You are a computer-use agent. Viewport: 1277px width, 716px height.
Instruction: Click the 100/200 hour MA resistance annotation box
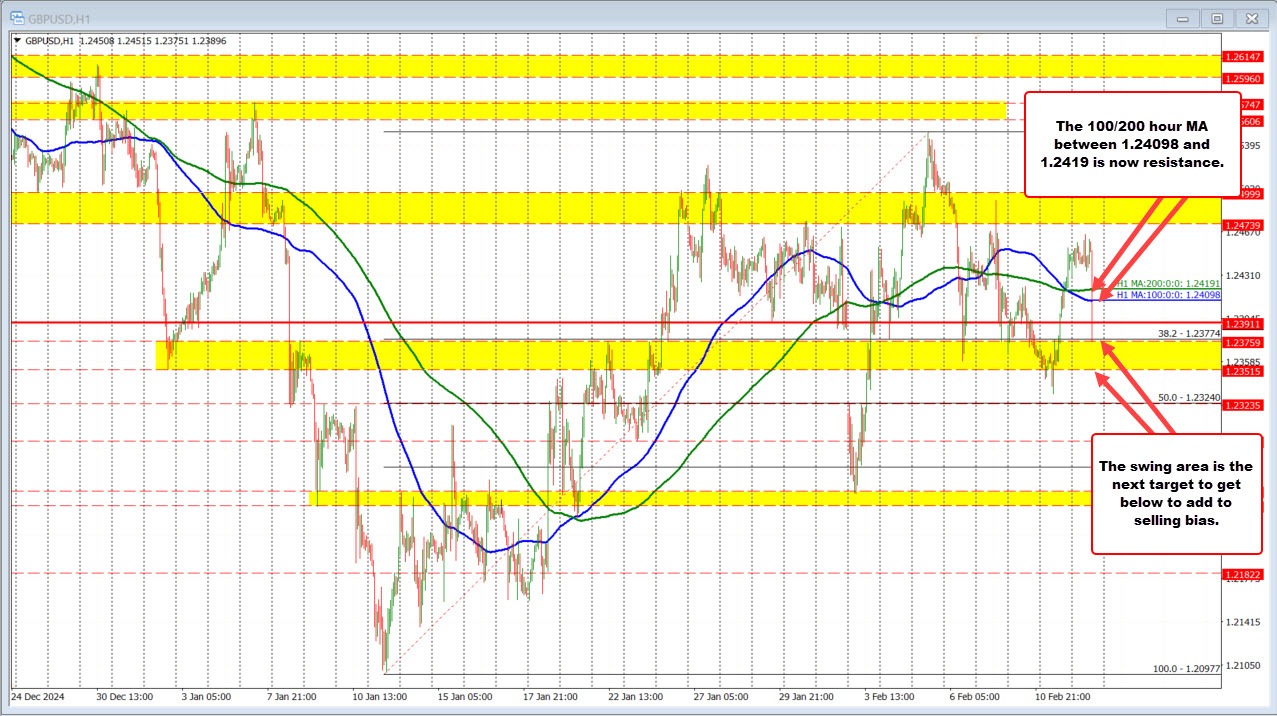pos(1131,143)
